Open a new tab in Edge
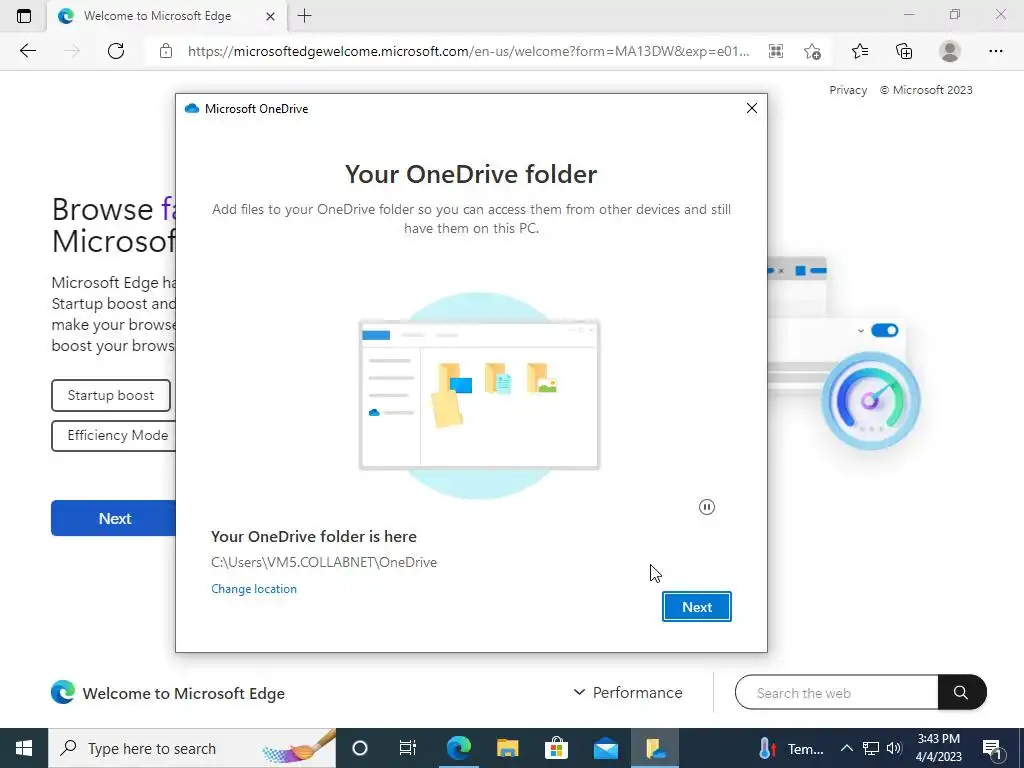Screen dimensions: 1024x768 (x=304, y=16)
